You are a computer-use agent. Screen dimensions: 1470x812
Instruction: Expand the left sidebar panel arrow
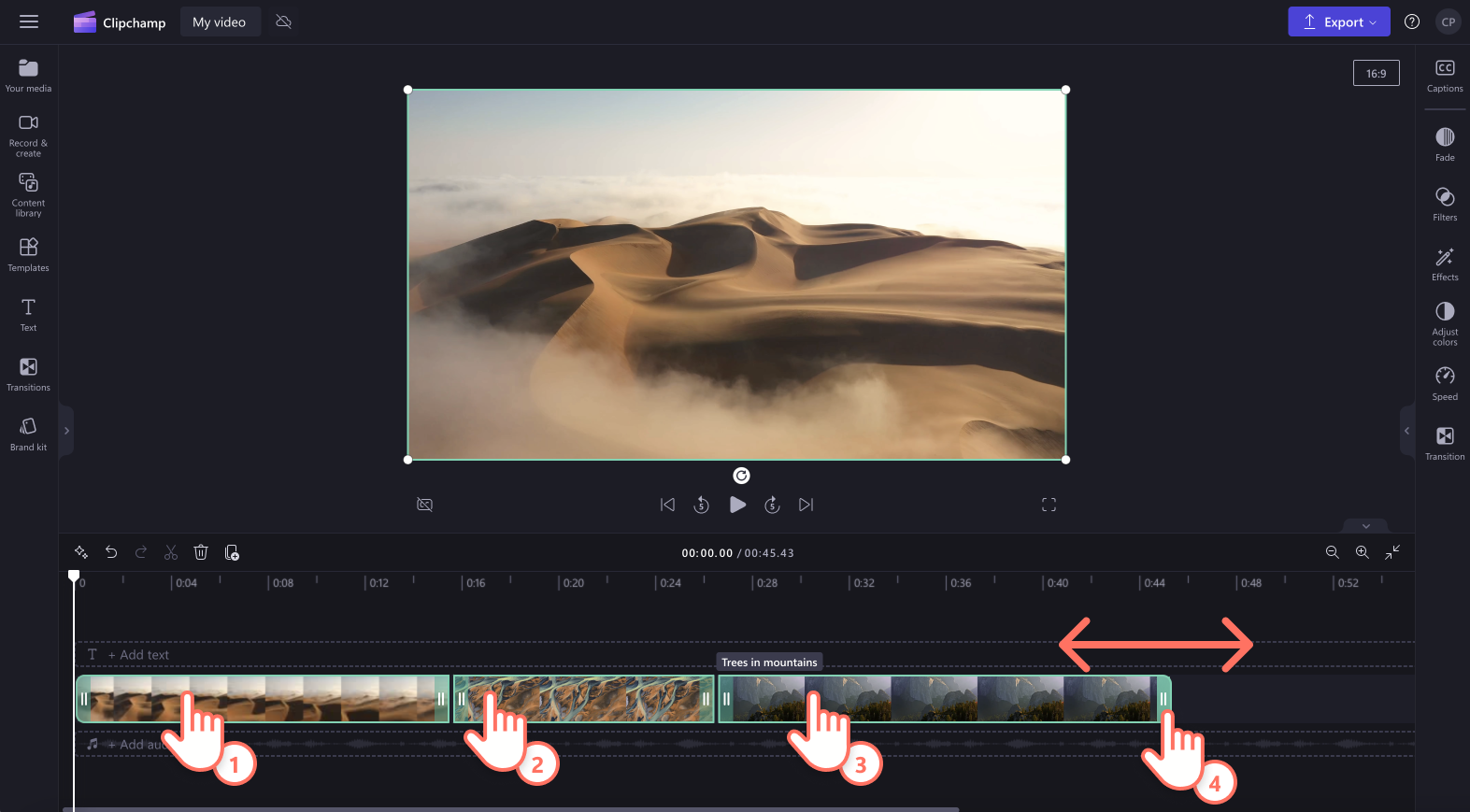(x=66, y=431)
